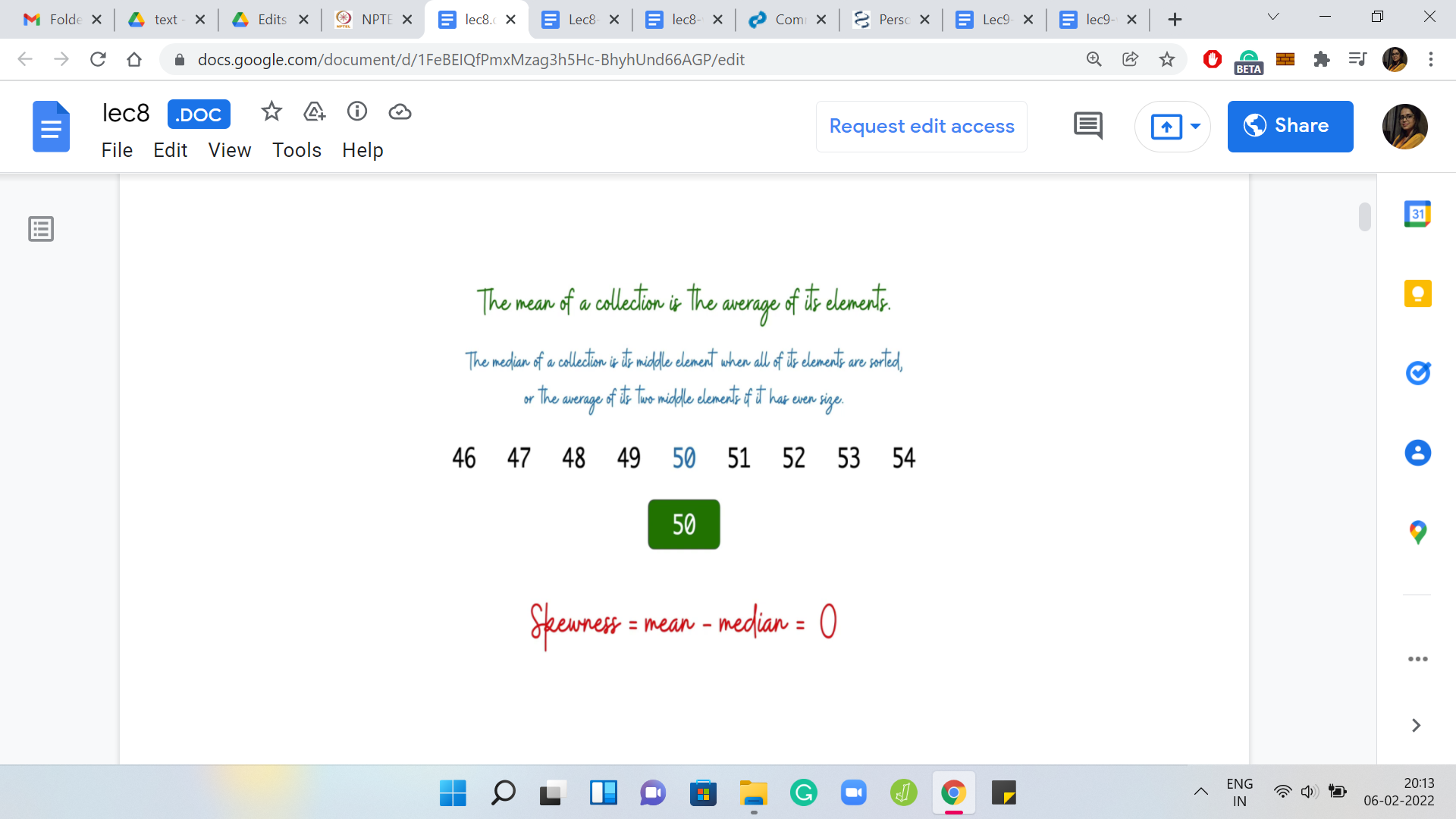Open Google Calendar side panel
This screenshot has height=819, width=1456.
1417,215
